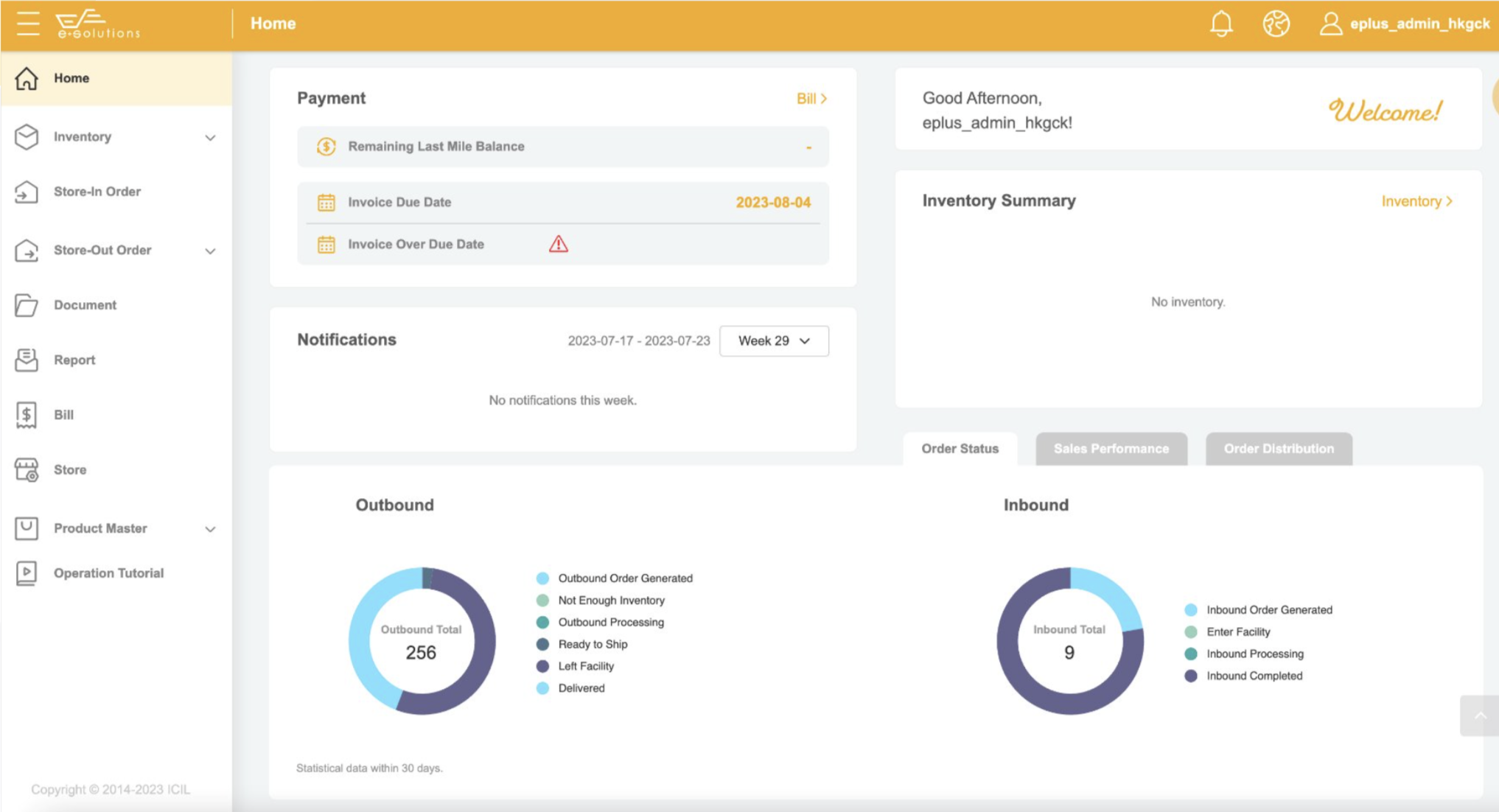The width and height of the screenshot is (1499, 812).
Task: Open the notifications bell icon
Action: pyautogui.click(x=1221, y=24)
